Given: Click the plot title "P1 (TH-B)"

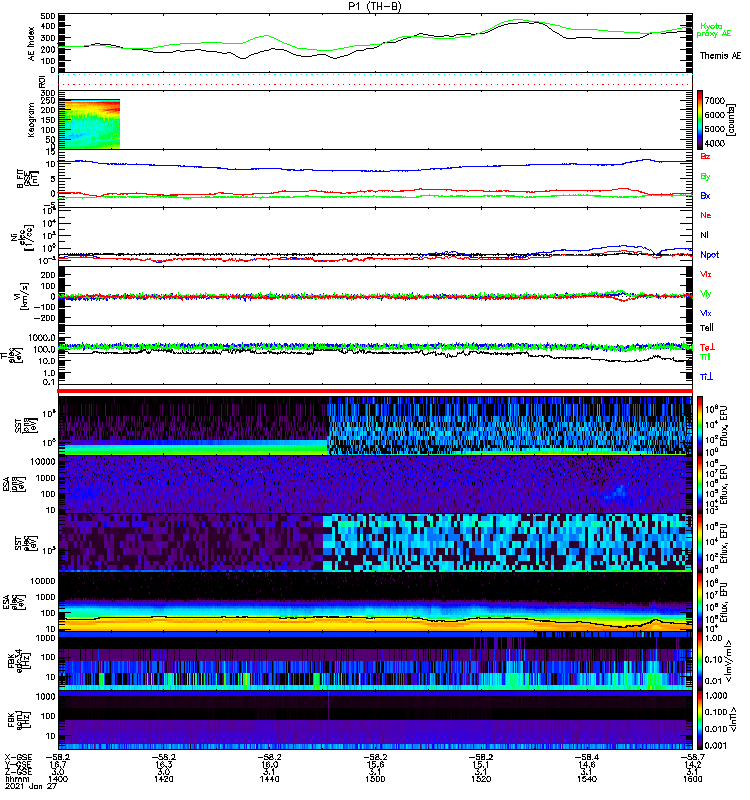Looking at the screenshot, I should coord(374,6).
